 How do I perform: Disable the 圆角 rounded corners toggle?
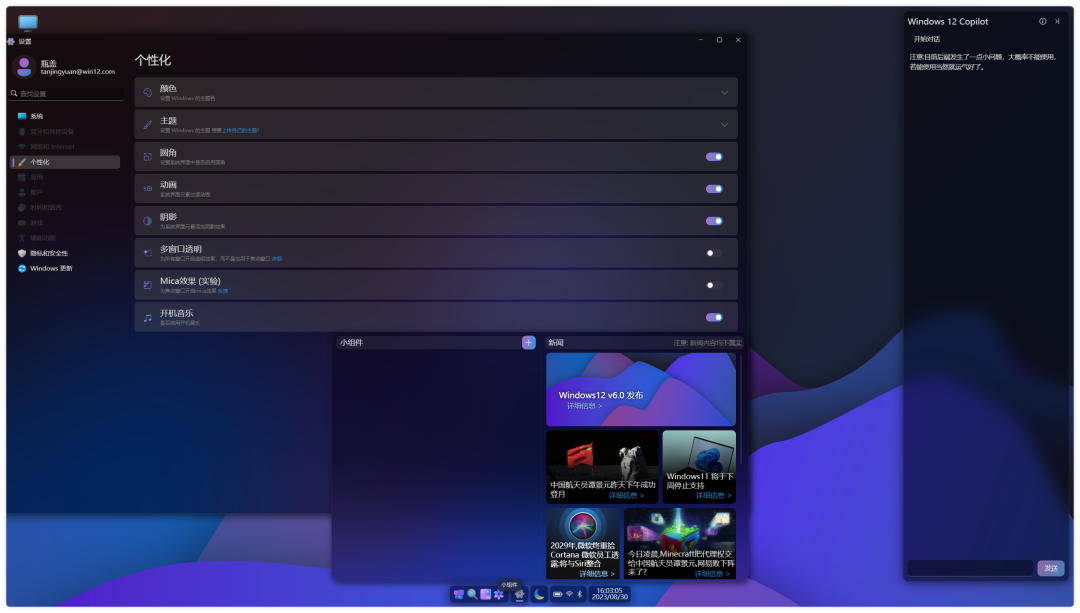[x=714, y=157]
